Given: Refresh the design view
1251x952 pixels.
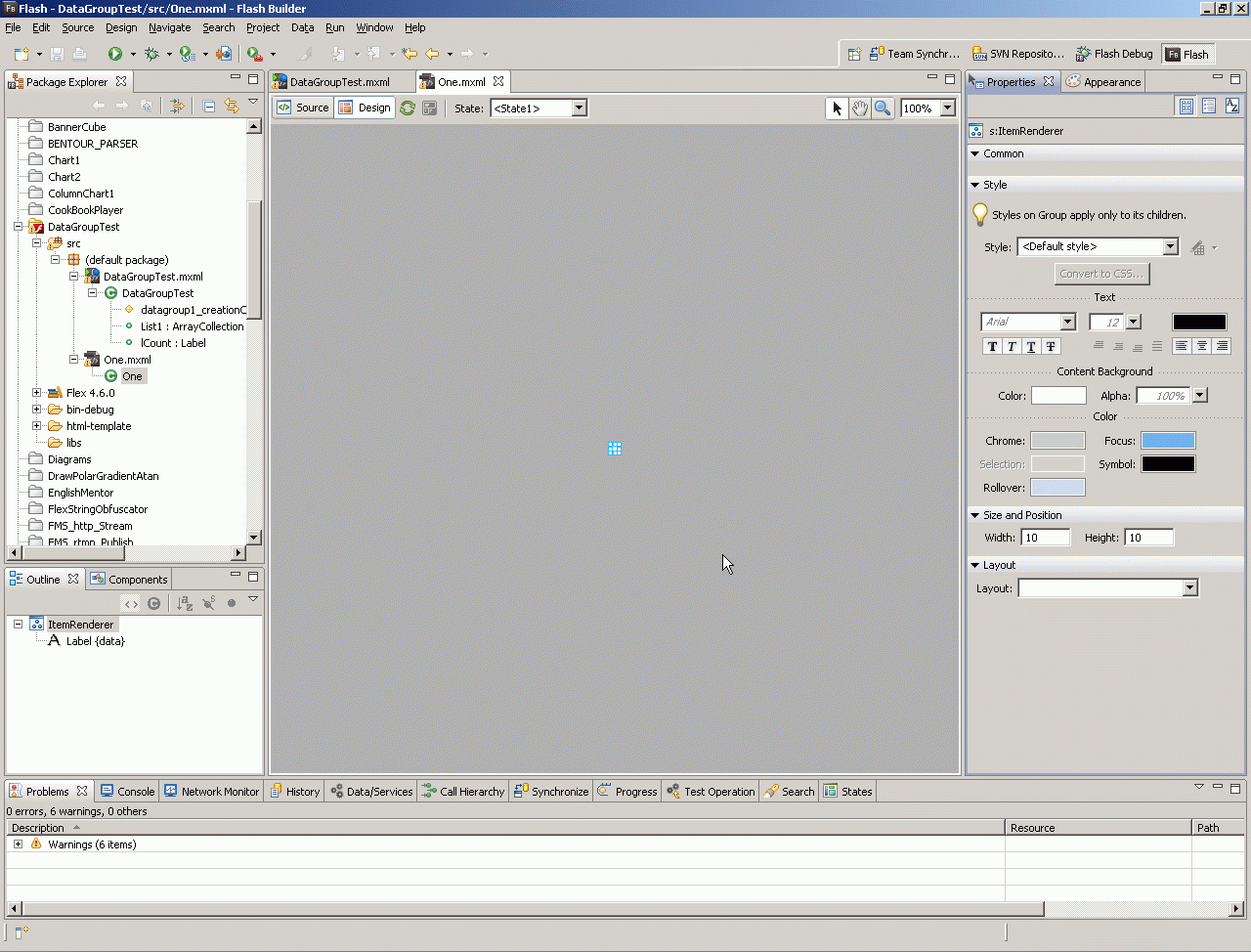Looking at the screenshot, I should (x=408, y=108).
